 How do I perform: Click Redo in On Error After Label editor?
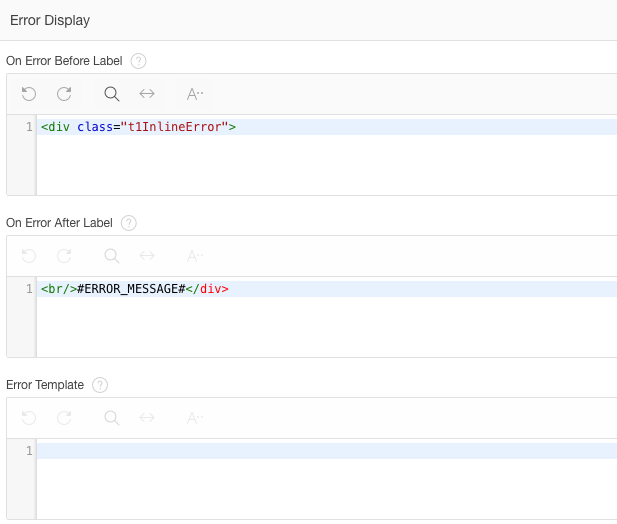point(64,256)
